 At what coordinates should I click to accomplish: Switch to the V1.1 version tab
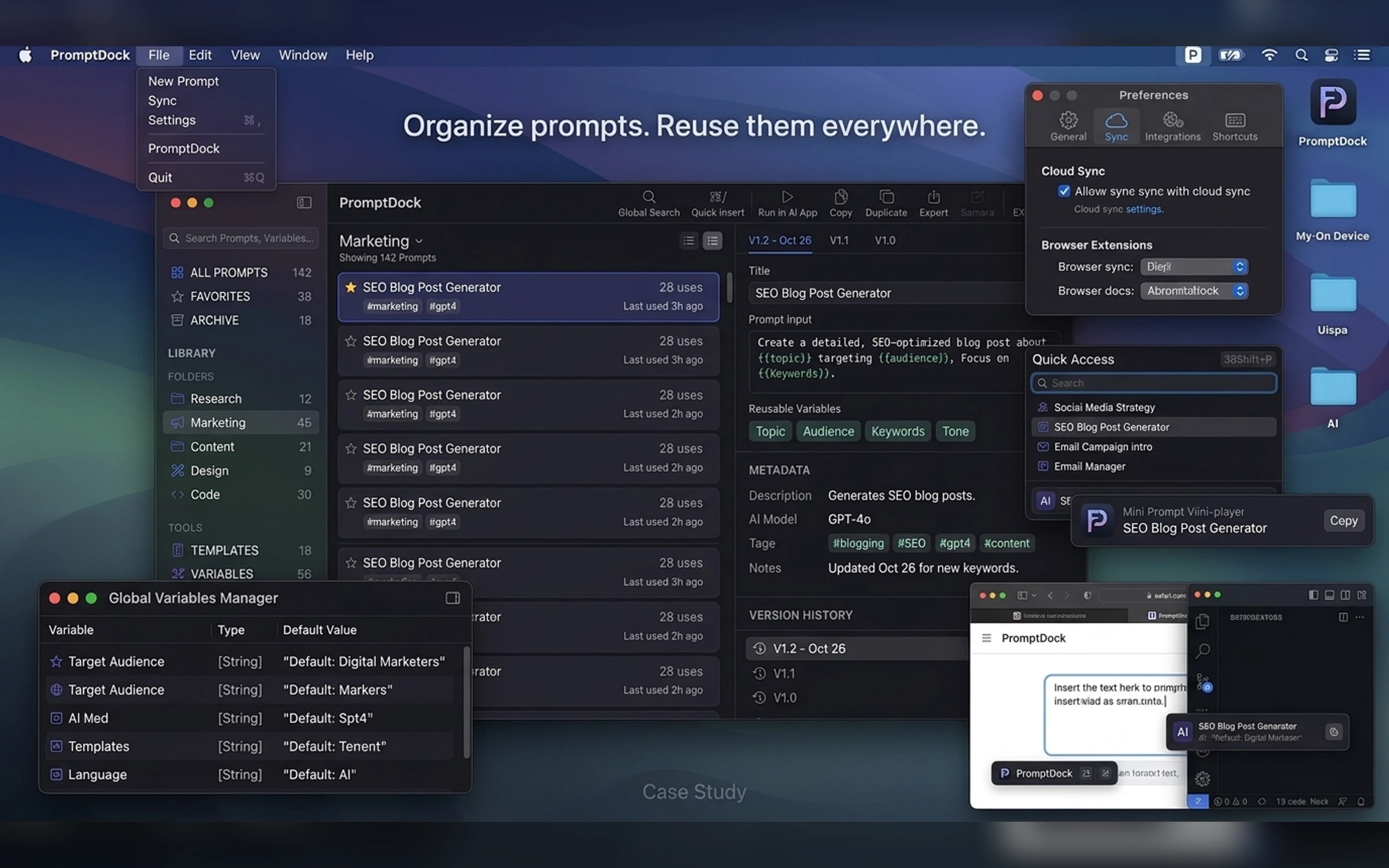[839, 240]
